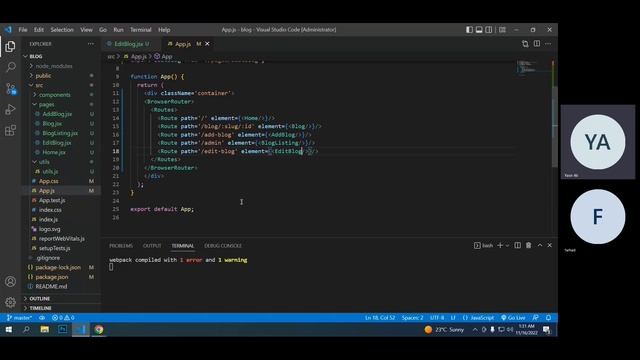The image size is (640, 360).
Task: Click UTF-8 encoding in status bar
Action: click(x=437, y=318)
